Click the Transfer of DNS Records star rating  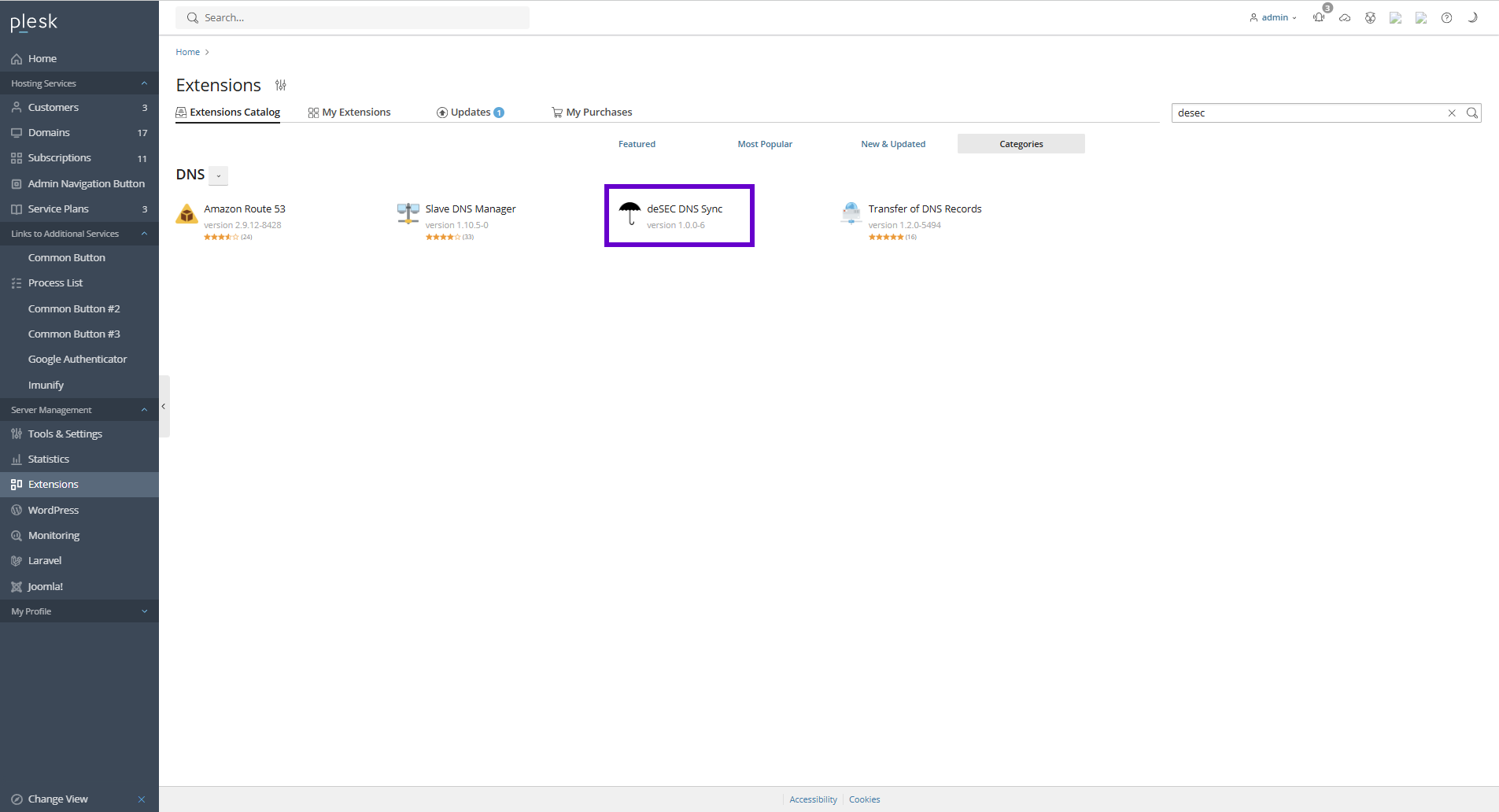[888, 236]
